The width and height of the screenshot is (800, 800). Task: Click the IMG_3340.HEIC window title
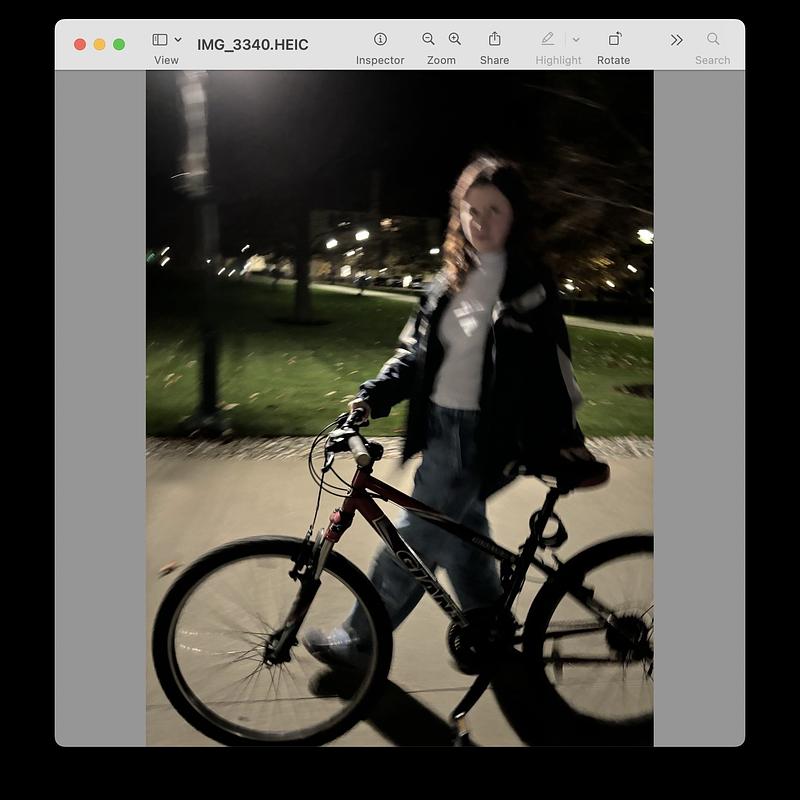coord(251,44)
